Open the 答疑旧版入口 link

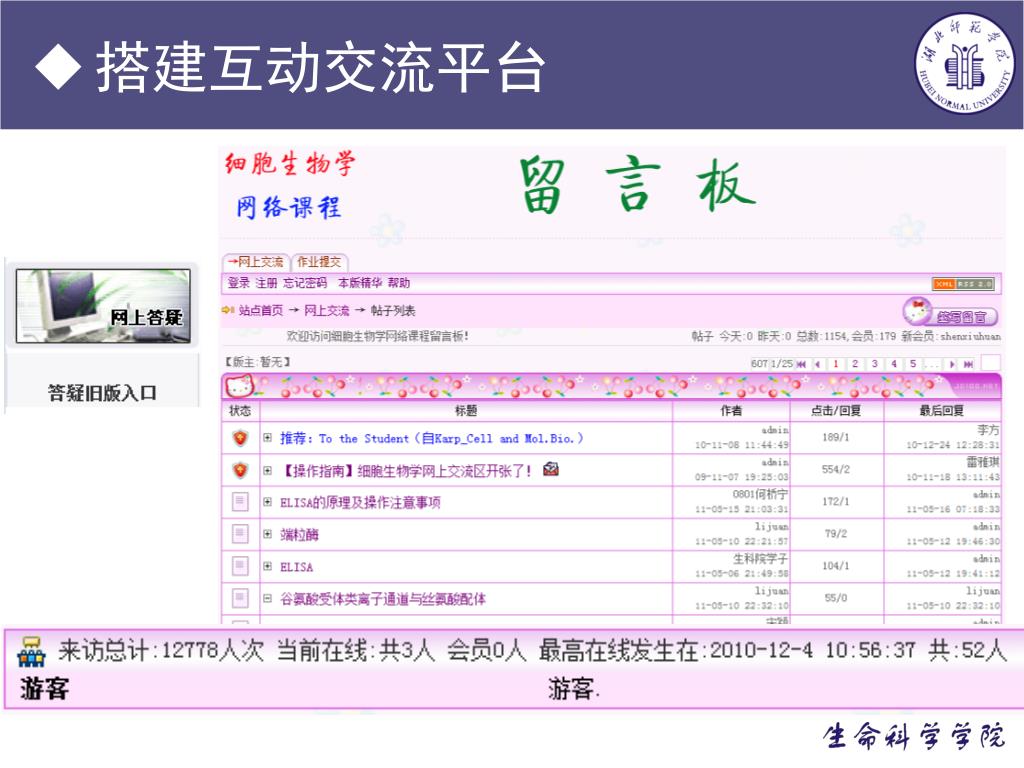[x=102, y=392]
